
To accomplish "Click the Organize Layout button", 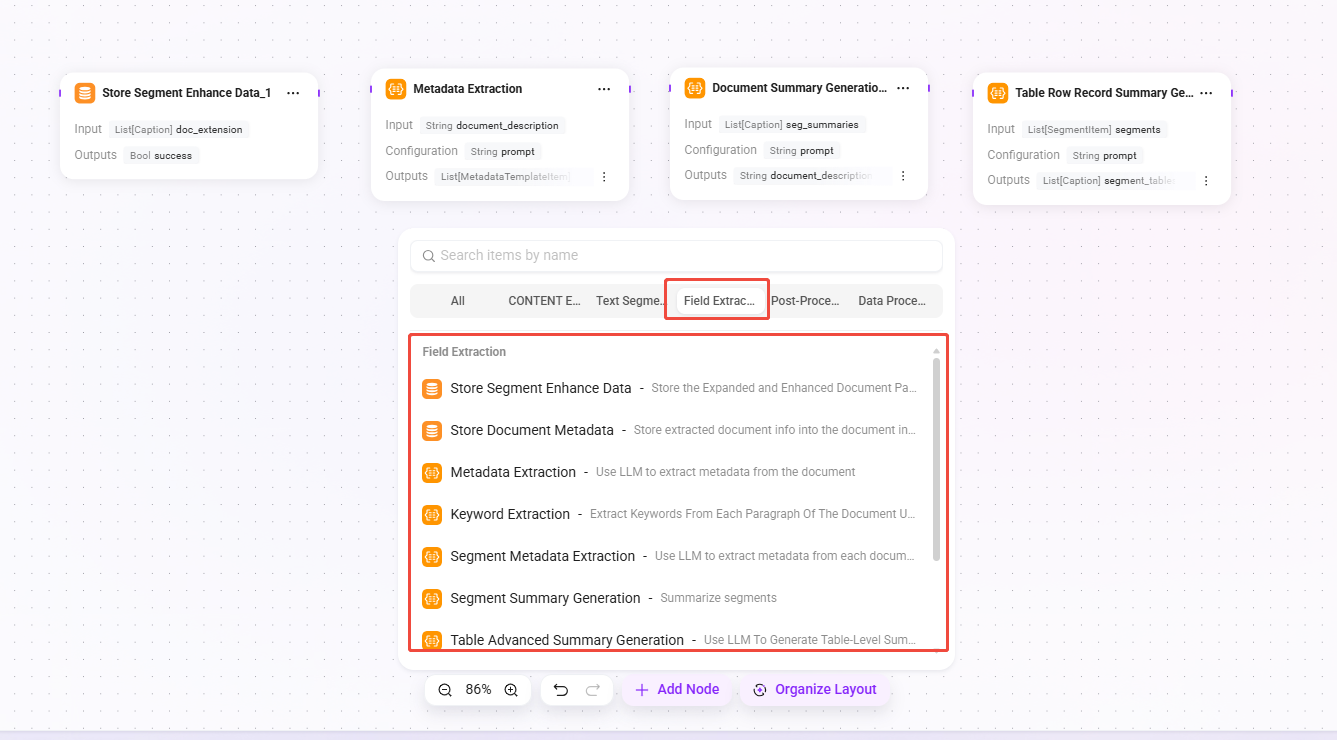I will (815, 690).
